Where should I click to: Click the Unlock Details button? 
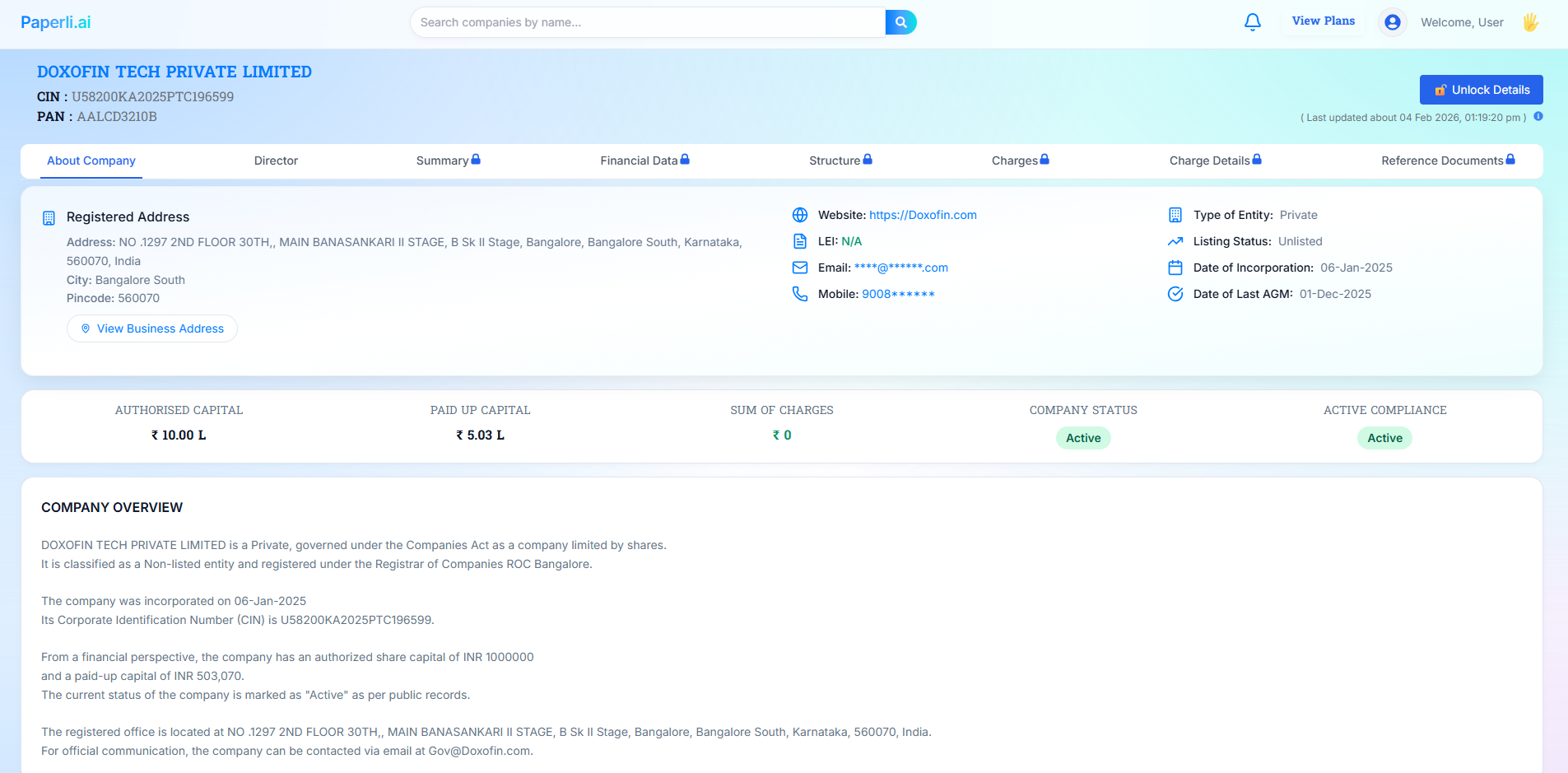pos(1481,89)
